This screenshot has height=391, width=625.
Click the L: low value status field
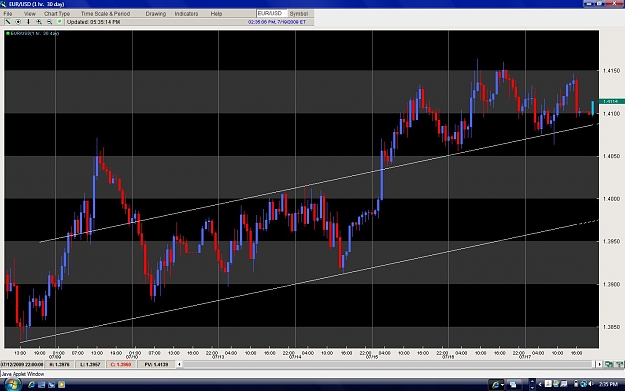pyautogui.click(x=90, y=364)
